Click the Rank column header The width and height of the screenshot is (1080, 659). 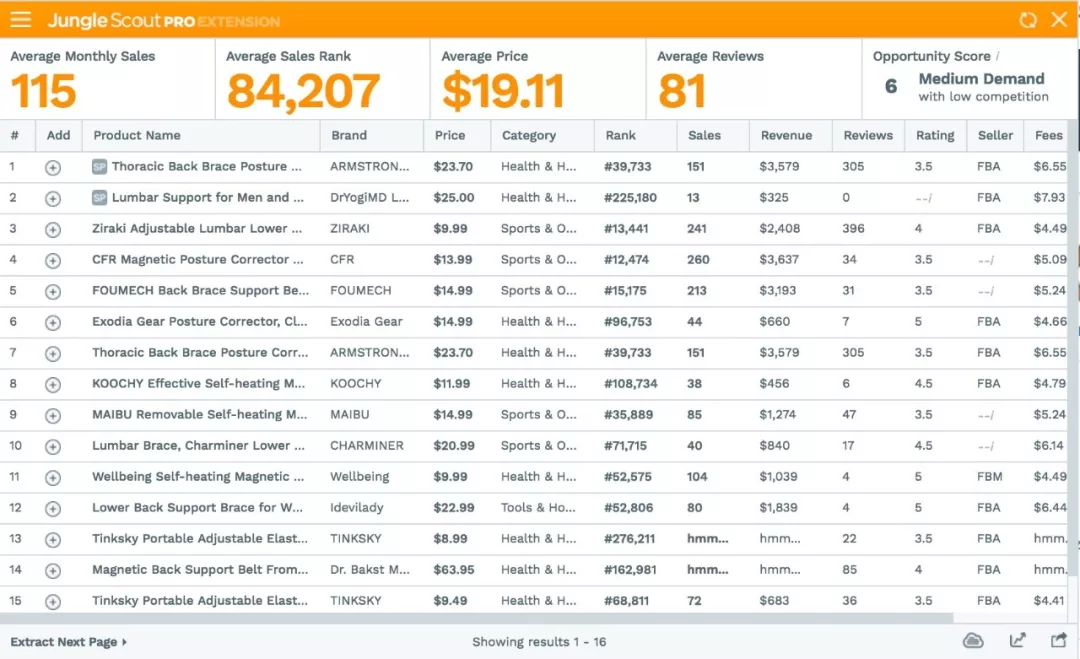(620, 135)
